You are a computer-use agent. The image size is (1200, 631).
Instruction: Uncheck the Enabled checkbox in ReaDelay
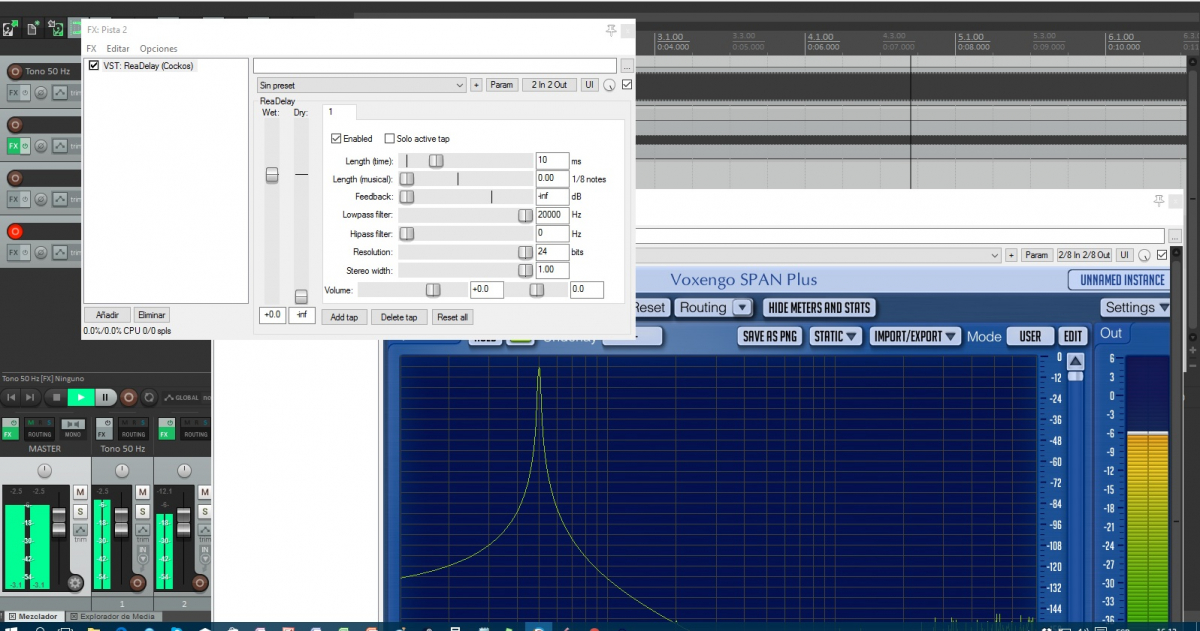tap(336, 139)
